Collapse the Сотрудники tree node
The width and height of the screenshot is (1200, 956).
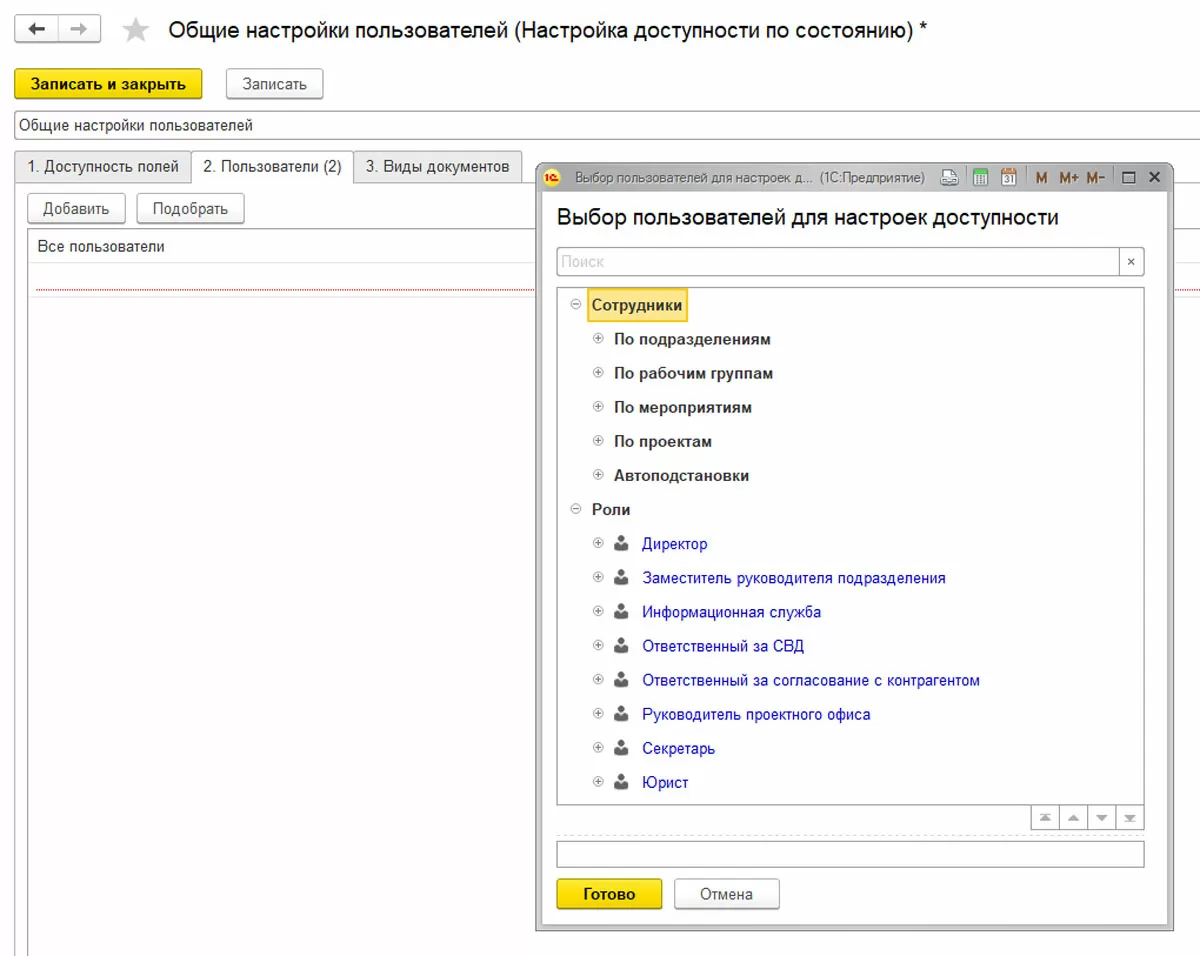[575, 305]
